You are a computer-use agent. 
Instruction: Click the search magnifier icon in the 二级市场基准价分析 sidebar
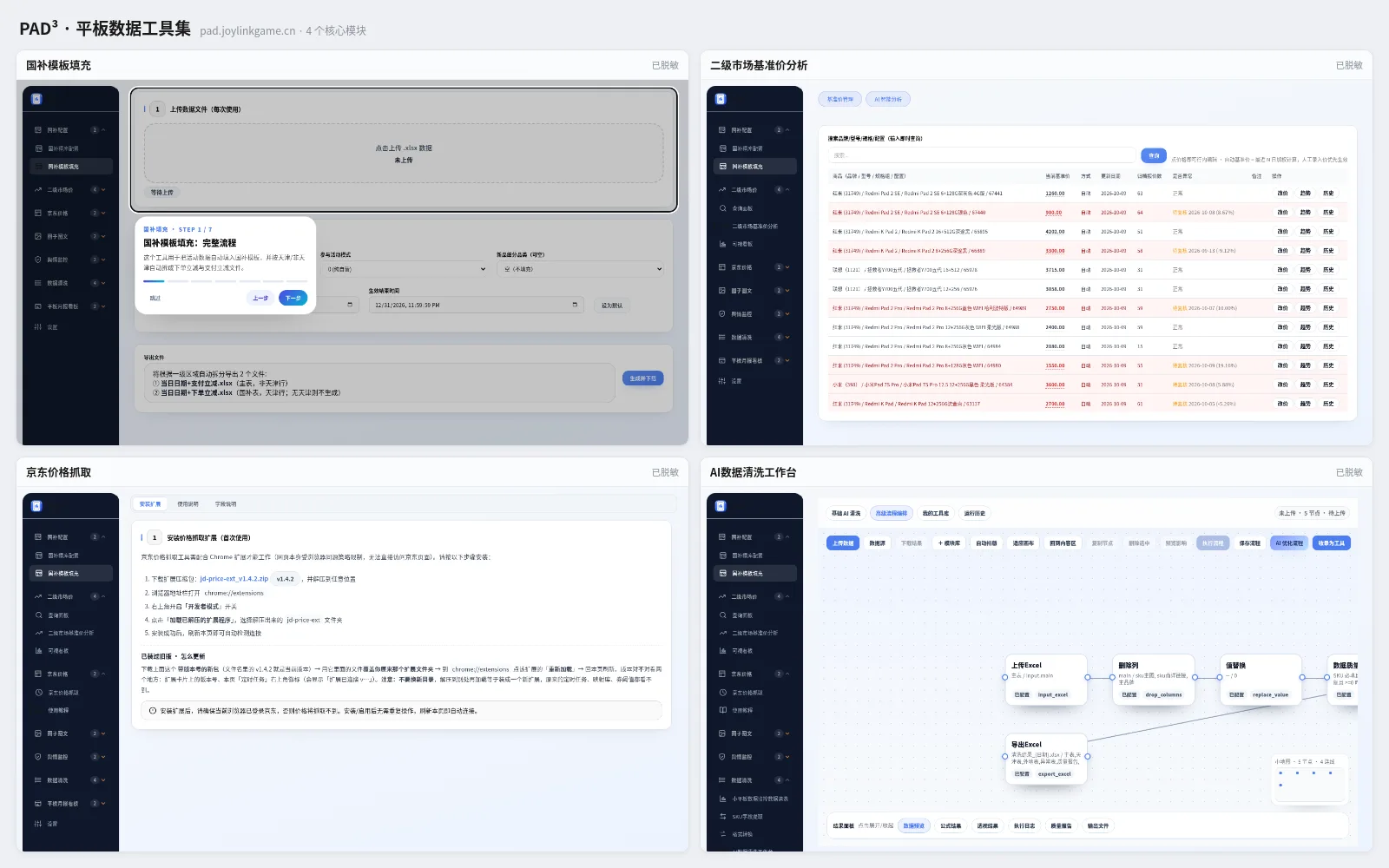[722, 208]
